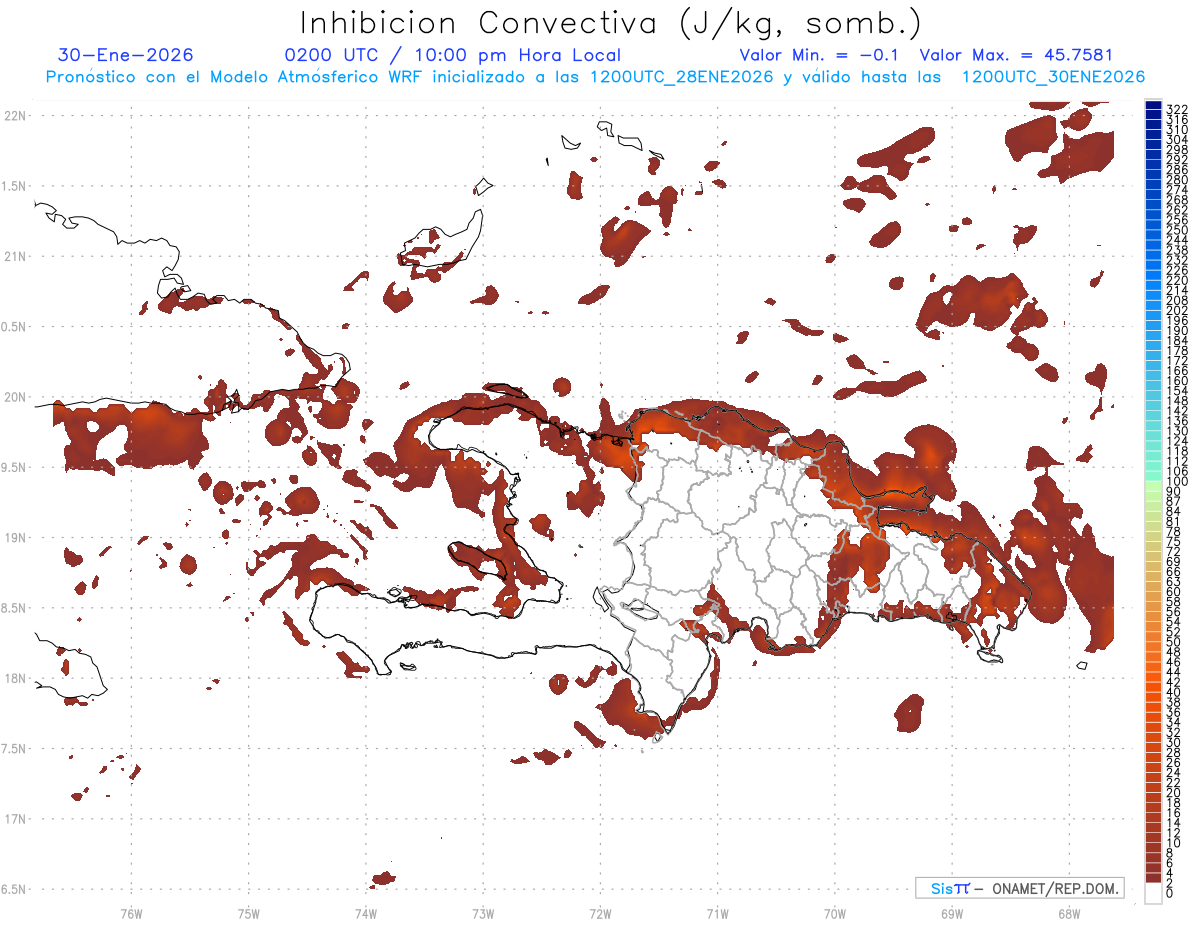Click the '20N' latitude label
This screenshot has height=927, width=1200.
coord(15,397)
